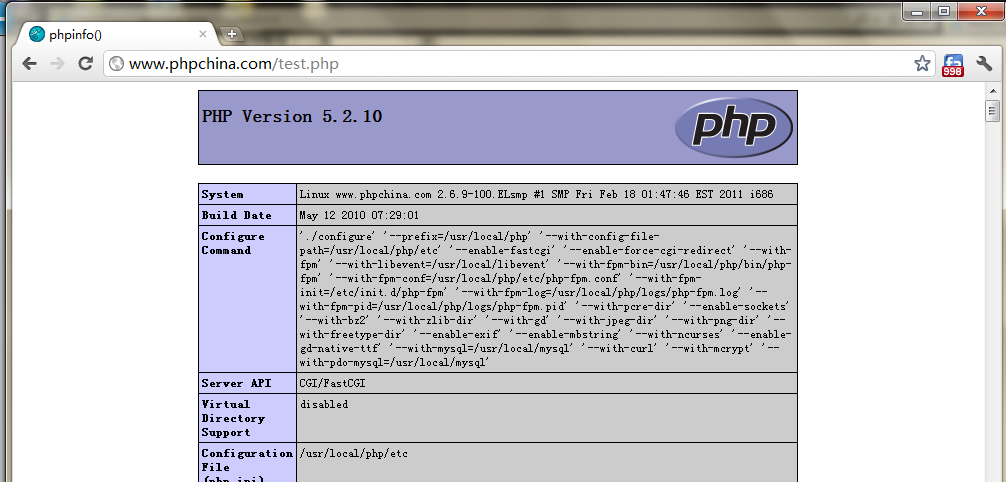
Task: Maximize the browser window
Action: pos(944,12)
